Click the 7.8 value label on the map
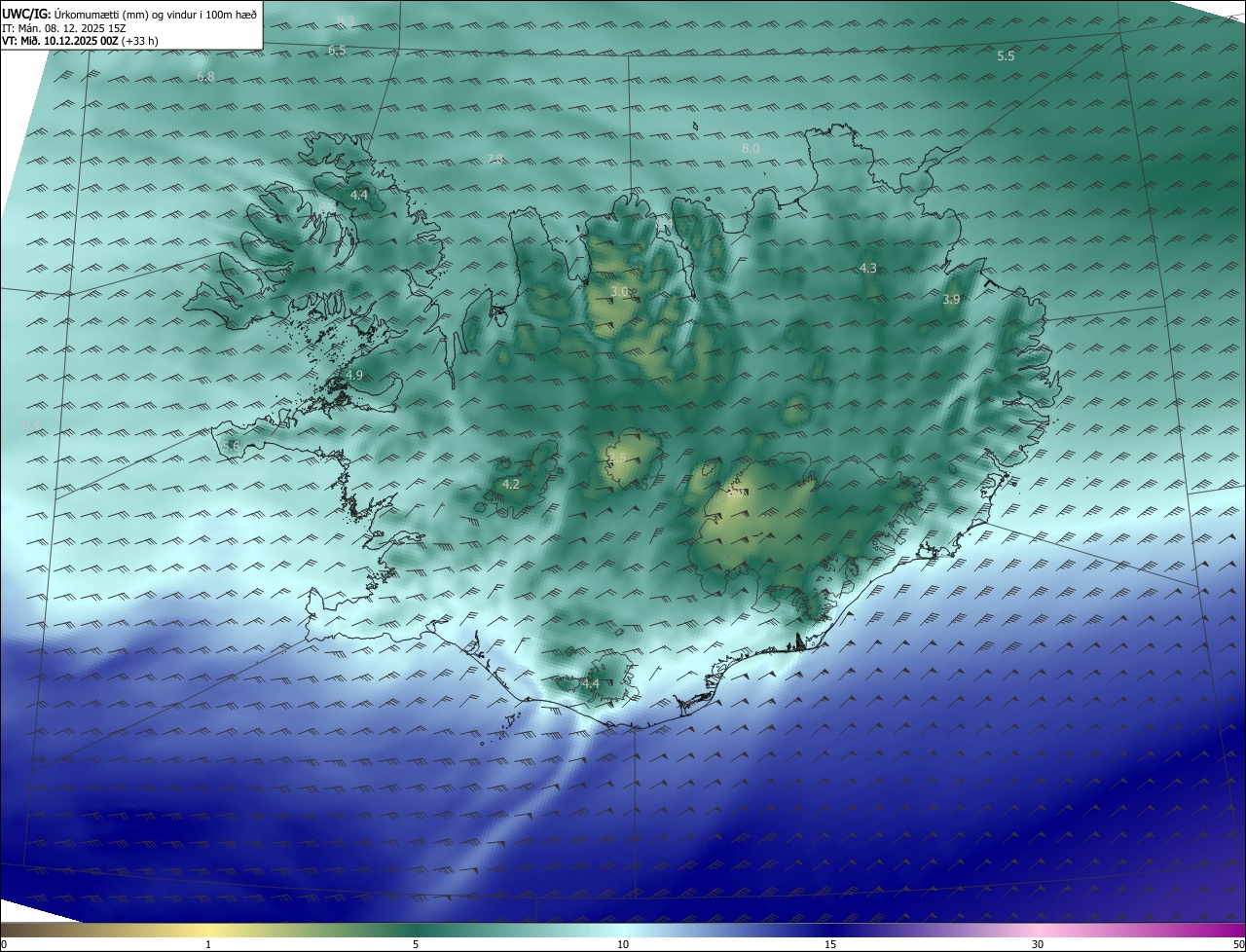1246x952 pixels. (495, 160)
